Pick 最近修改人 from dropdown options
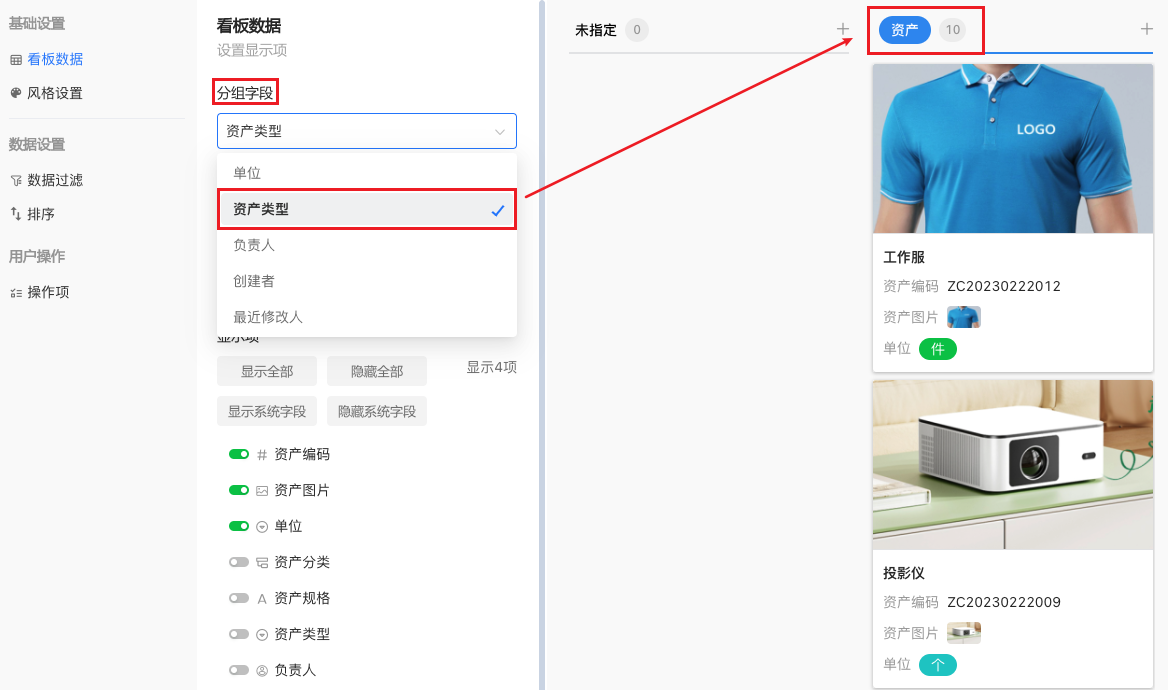1168x690 pixels. point(268,317)
